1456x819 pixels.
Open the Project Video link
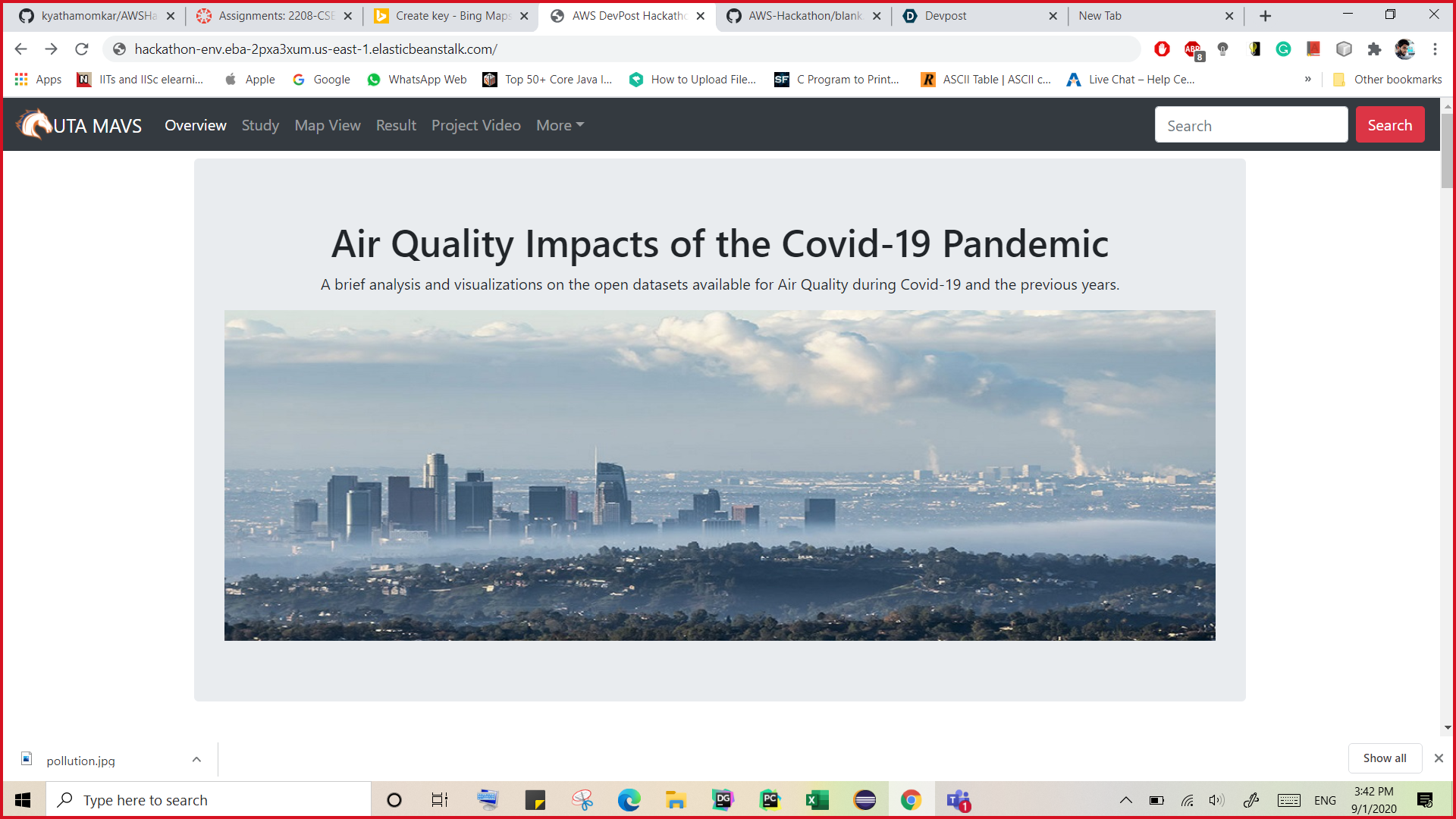tap(475, 125)
